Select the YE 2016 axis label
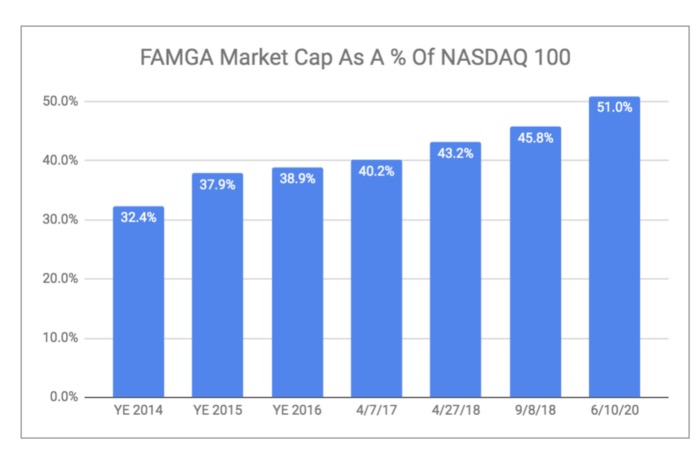 pyautogui.click(x=297, y=411)
